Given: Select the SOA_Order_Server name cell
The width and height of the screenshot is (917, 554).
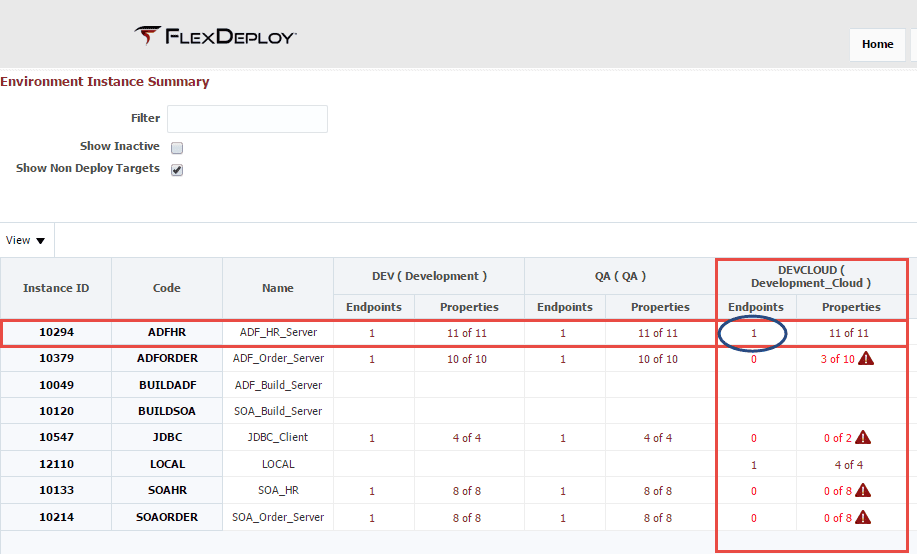Looking at the screenshot, I should coord(278,518).
